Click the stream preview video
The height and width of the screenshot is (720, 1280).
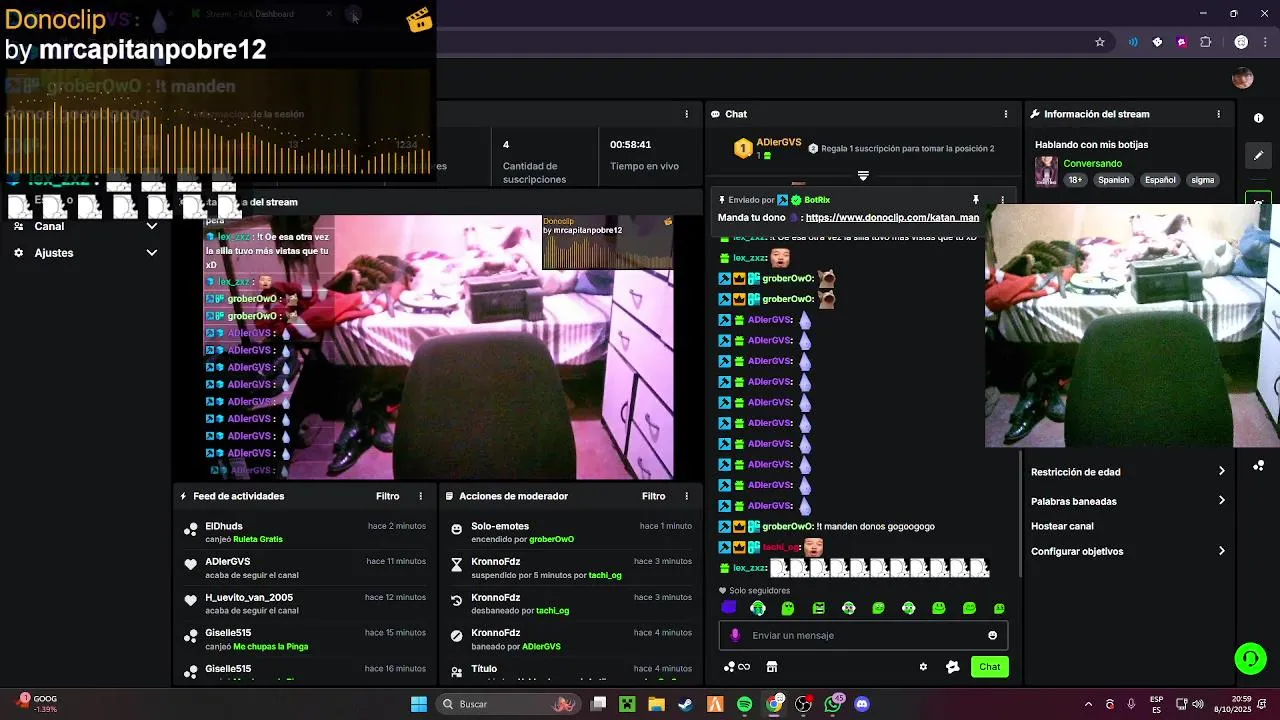[438, 346]
